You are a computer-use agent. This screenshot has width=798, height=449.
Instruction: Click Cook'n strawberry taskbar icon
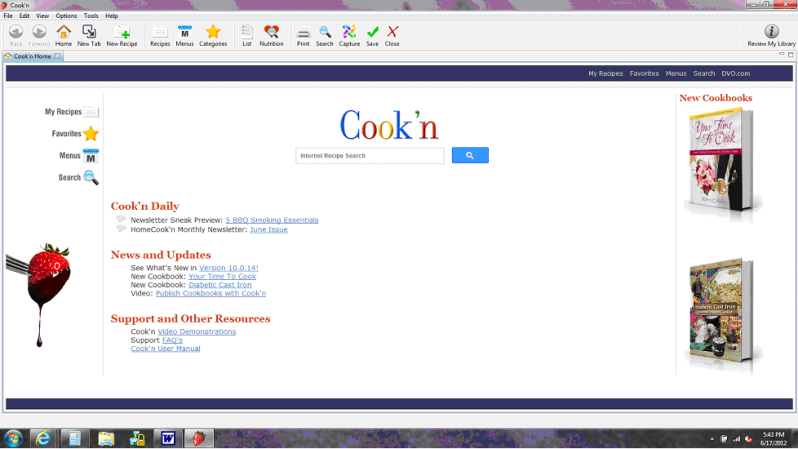click(199, 438)
